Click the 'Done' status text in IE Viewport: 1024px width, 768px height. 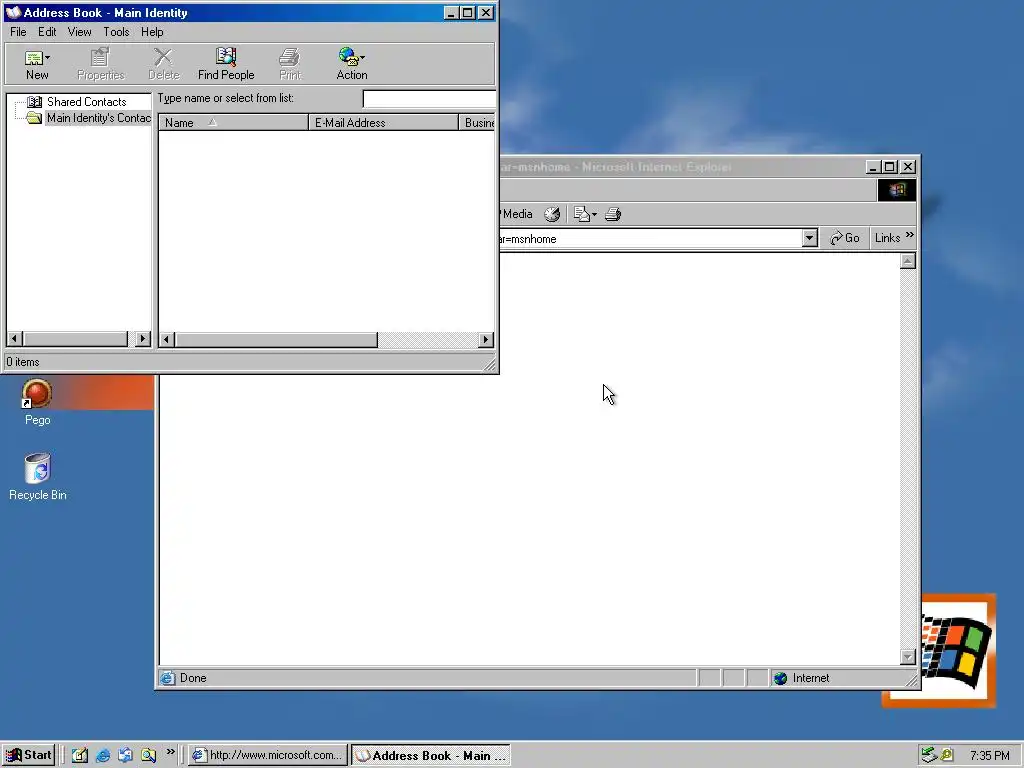point(193,678)
